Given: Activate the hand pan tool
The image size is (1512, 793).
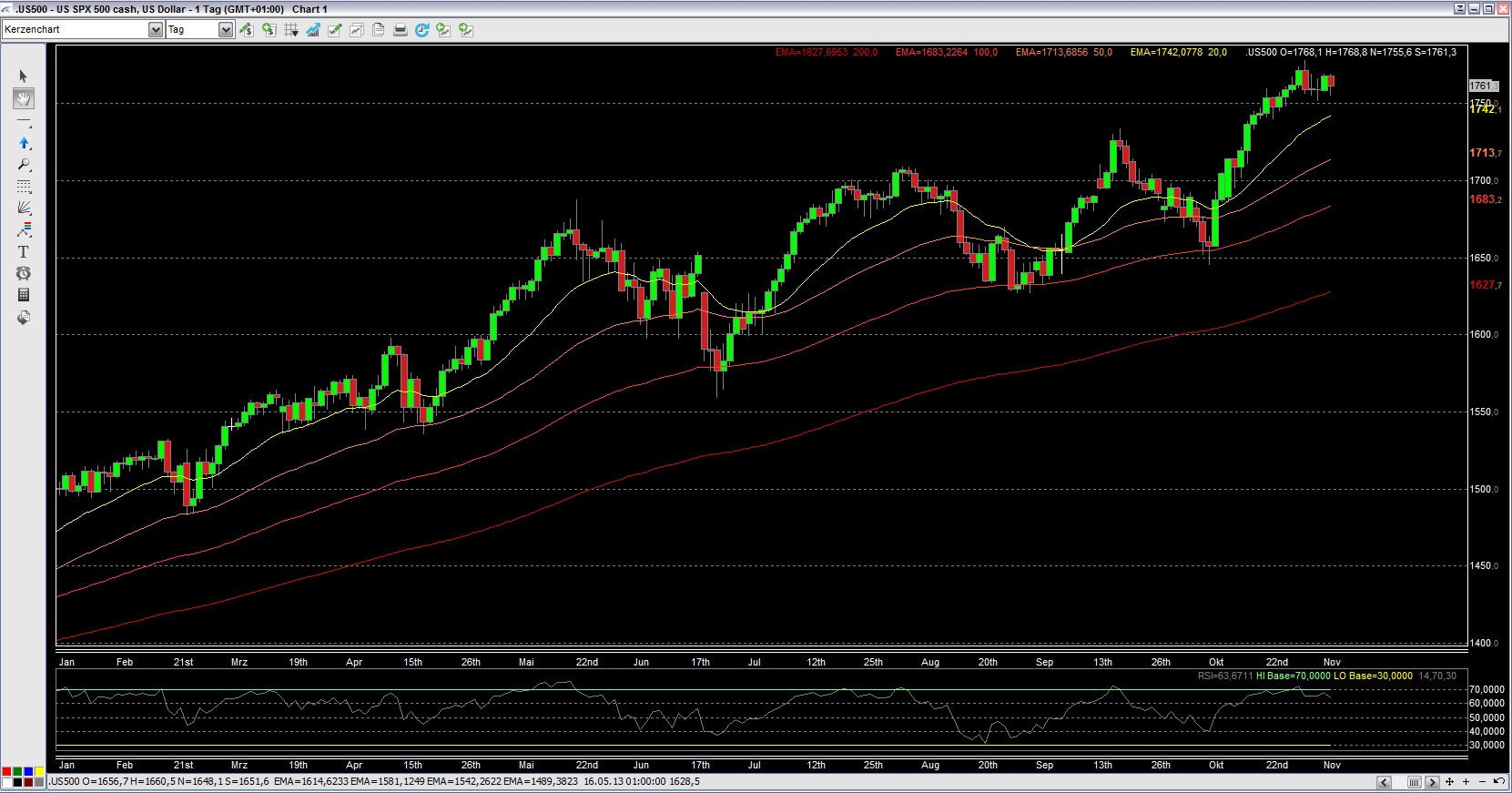Looking at the screenshot, I should coord(24,98).
